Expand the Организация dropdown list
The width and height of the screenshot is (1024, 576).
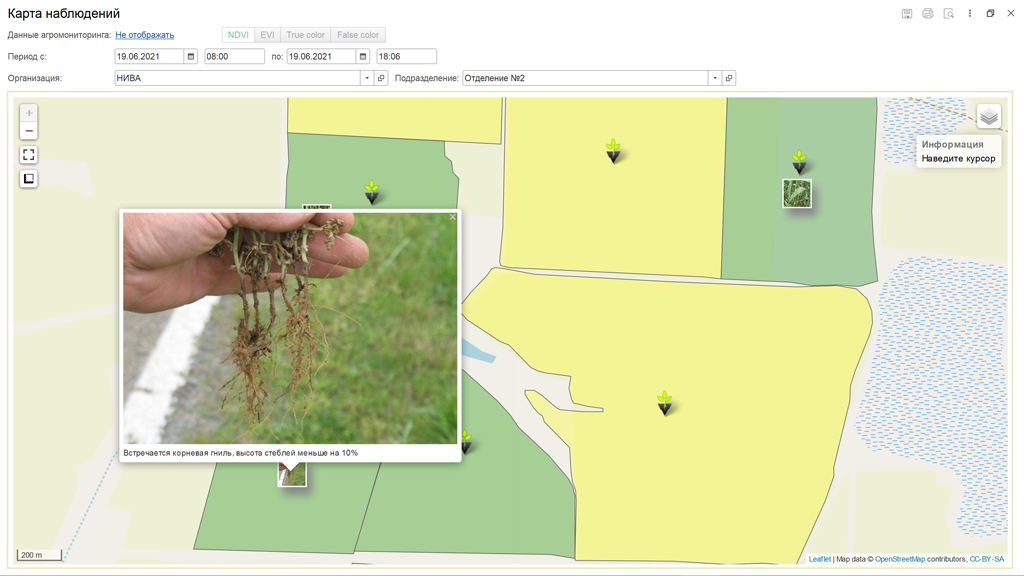pyautogui.click(x=367, y=78)
